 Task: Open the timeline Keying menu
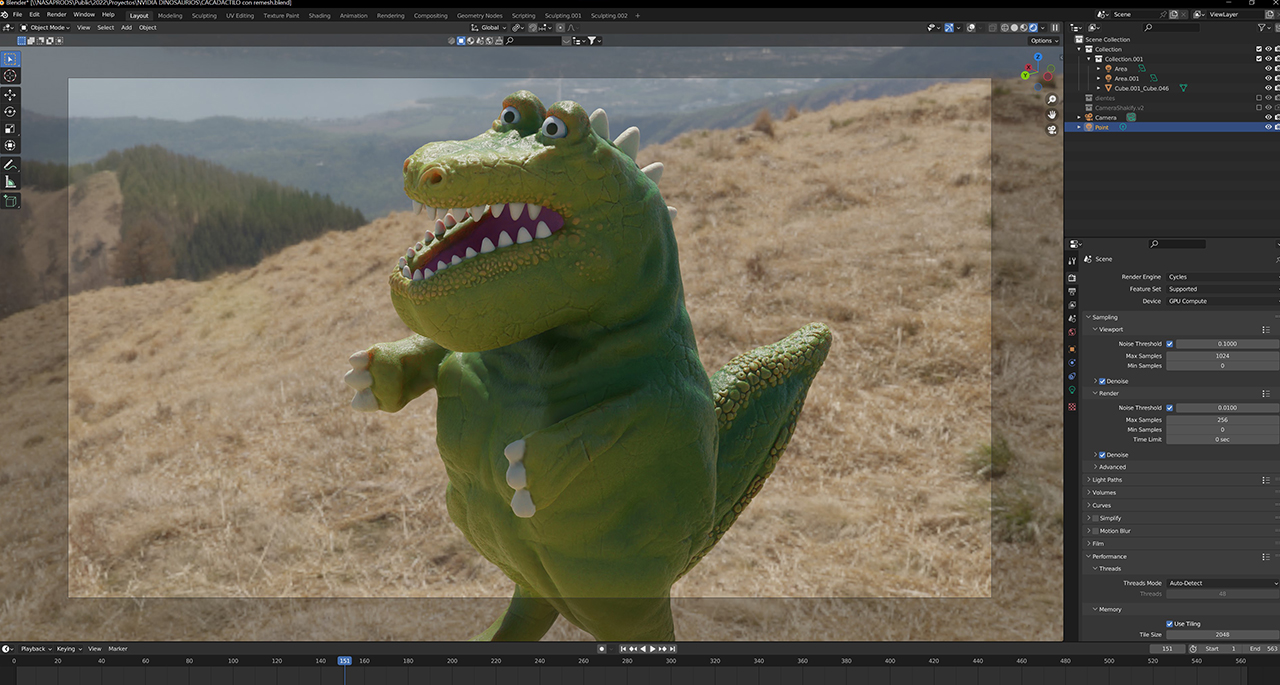click(68, 648)
